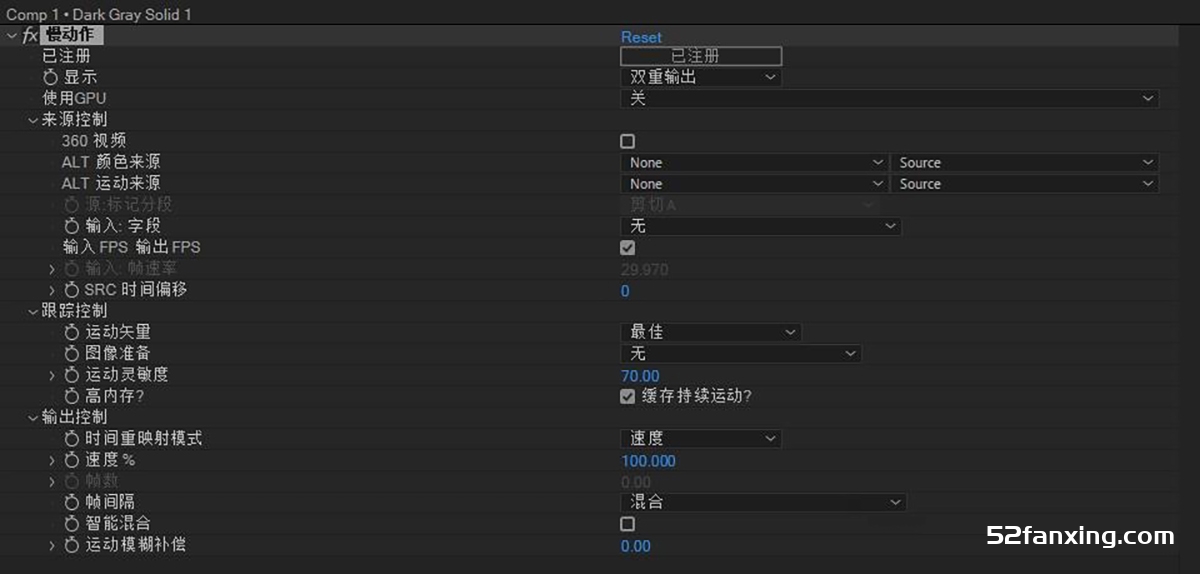The height and width of the screenshot is (574, 1200).
Task: Enable the 360 视频 checkbox
Action: 628,141
